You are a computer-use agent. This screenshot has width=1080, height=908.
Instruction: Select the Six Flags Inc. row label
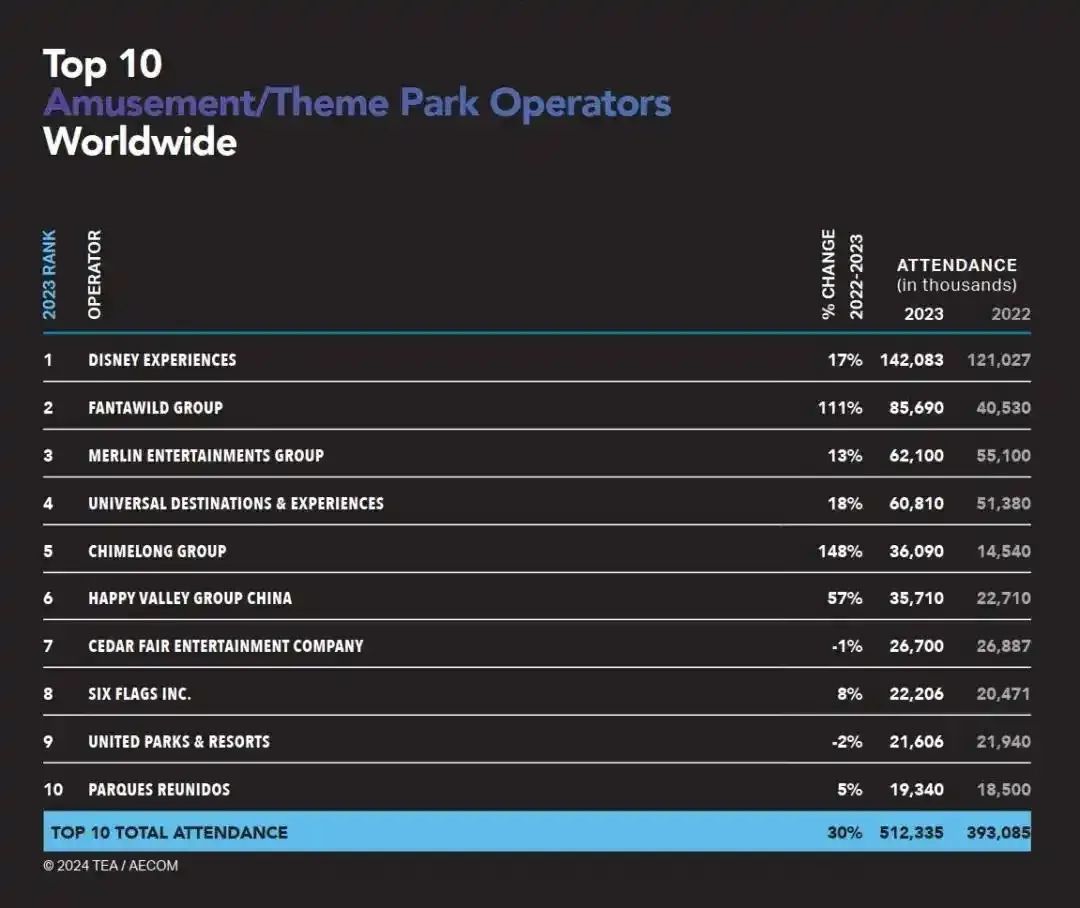click(x=139, y=694)
